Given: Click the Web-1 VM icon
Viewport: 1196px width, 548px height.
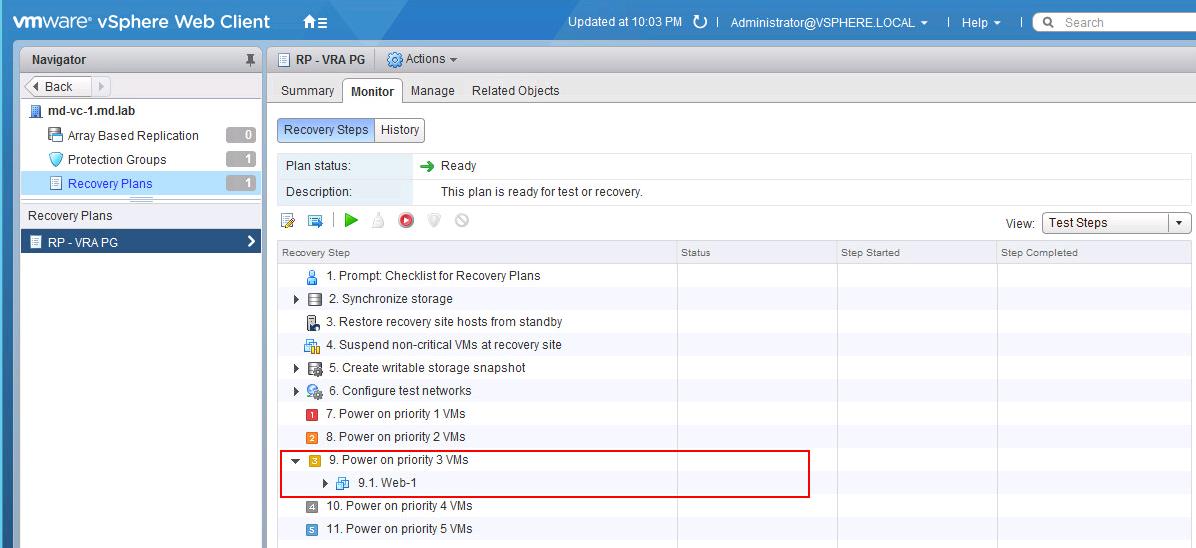Looking at the screenshot, I should 343,483.
